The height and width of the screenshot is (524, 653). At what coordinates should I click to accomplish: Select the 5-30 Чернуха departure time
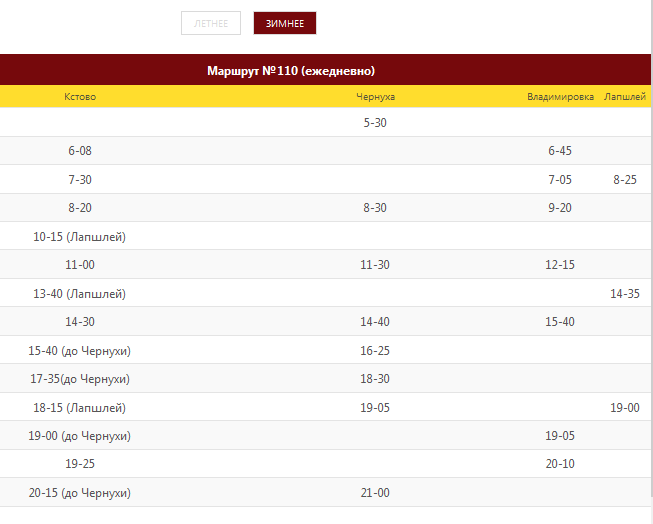[375, 123]
